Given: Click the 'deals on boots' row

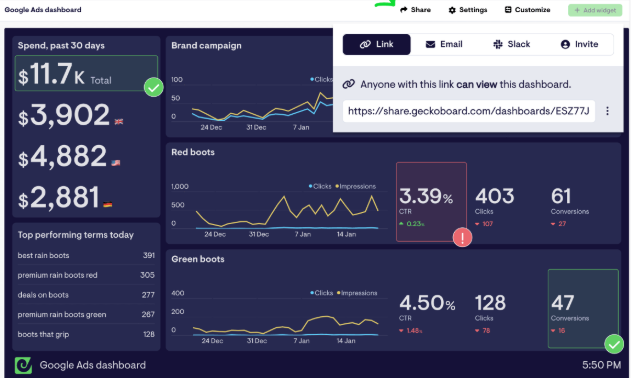Looking at the screenshot, I should pyautogui.click(x=86, y=295).
